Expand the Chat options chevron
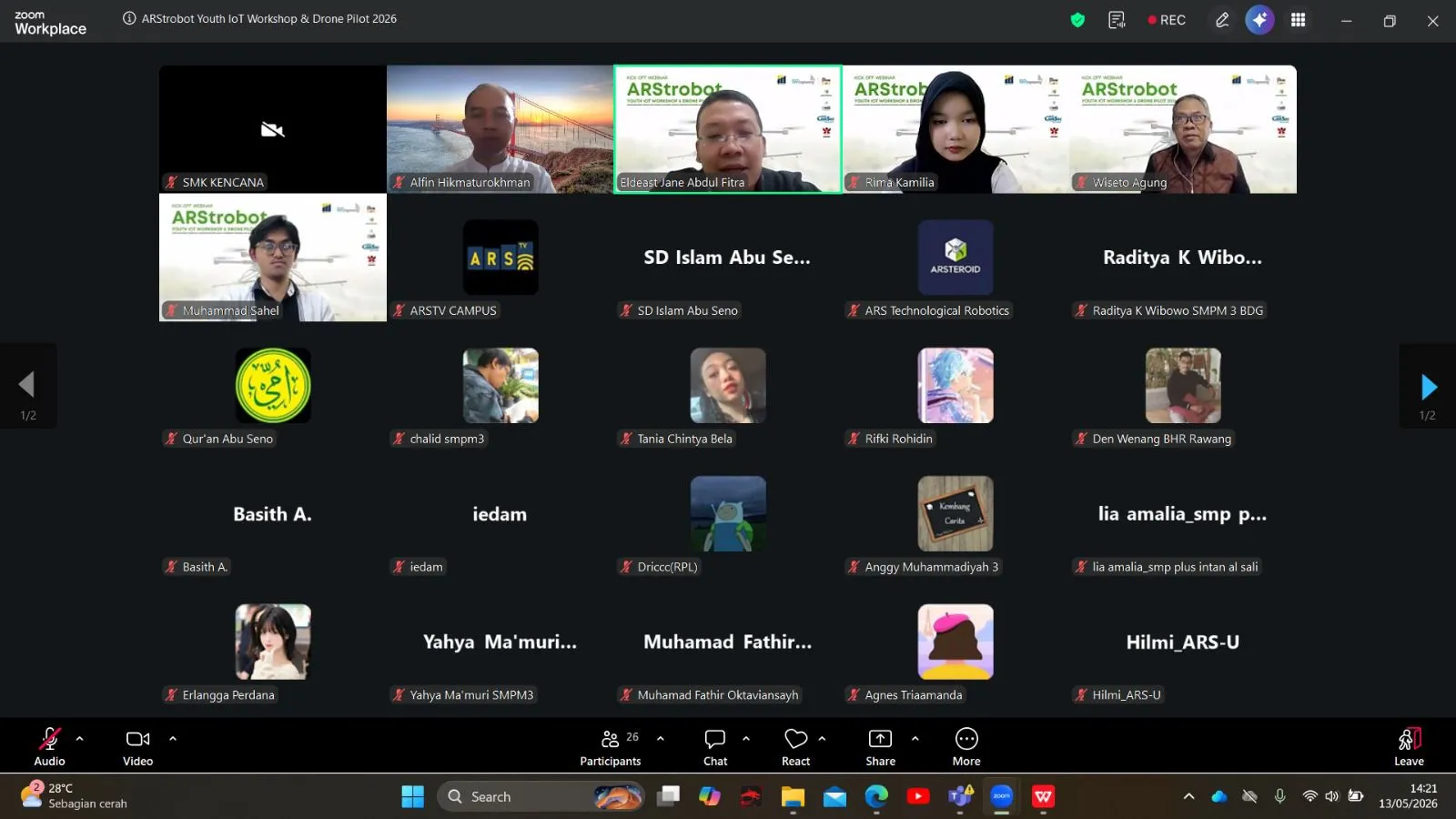Image resolution: width=1456 pixels, height=819 pixels. pos(746,739)
